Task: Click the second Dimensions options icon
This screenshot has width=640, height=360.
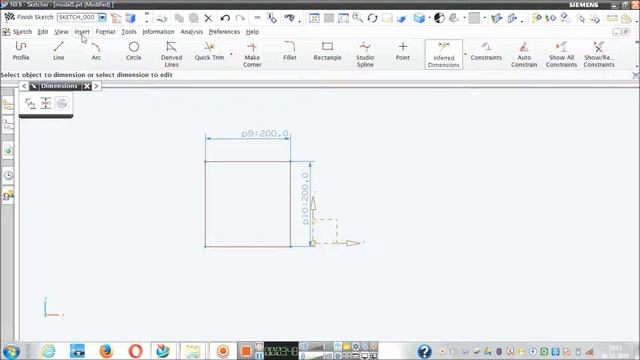Action: (46, 104)
